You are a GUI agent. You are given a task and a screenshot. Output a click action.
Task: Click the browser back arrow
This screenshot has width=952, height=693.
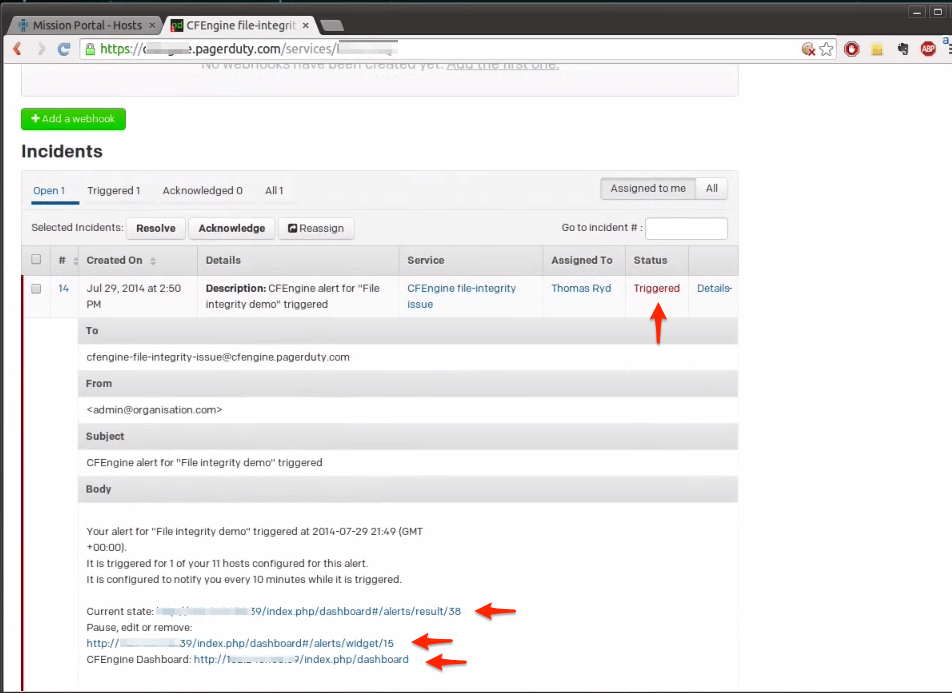click(17, 48)
